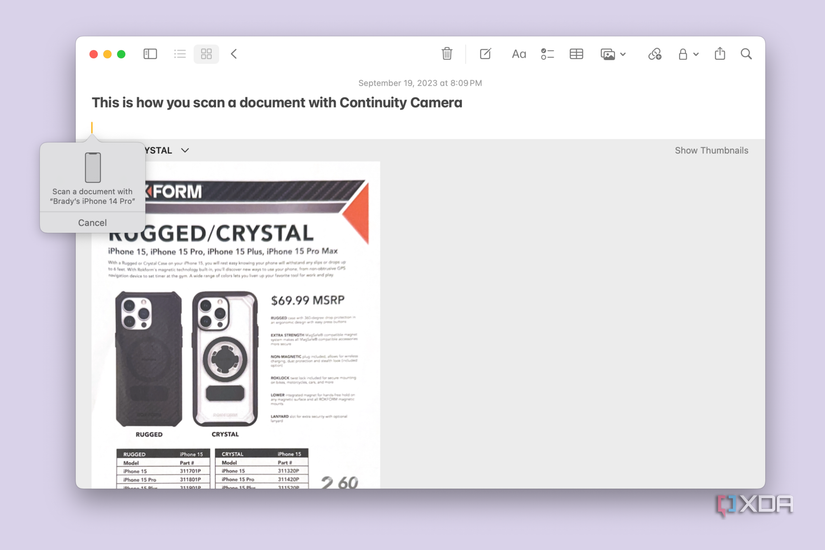Click the iPhone icon in the popup

point(93,167)
